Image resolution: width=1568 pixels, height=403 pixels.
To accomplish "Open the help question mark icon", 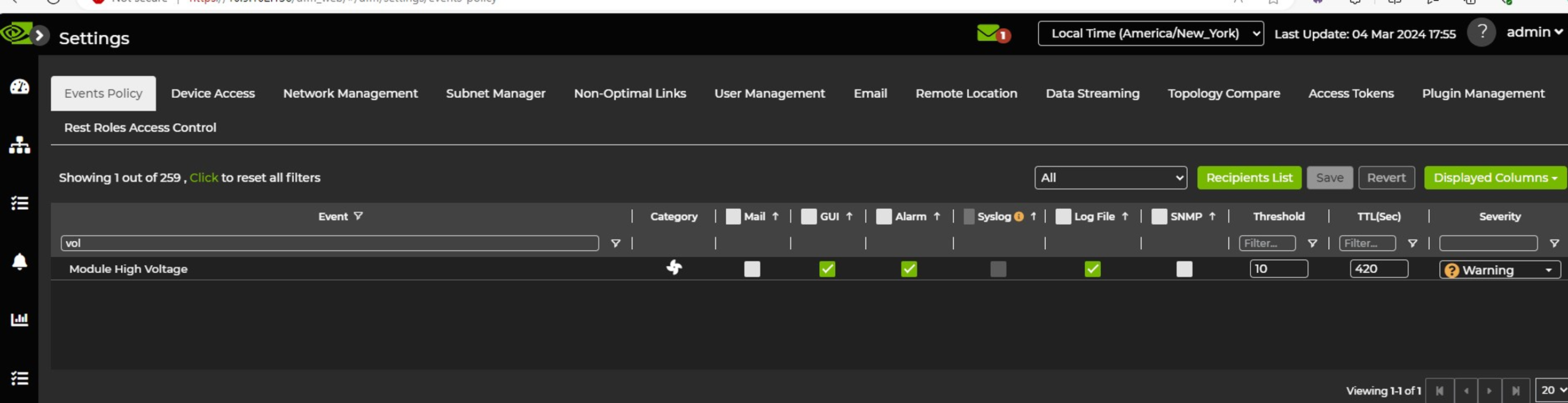I will (x=1481, y=32).
